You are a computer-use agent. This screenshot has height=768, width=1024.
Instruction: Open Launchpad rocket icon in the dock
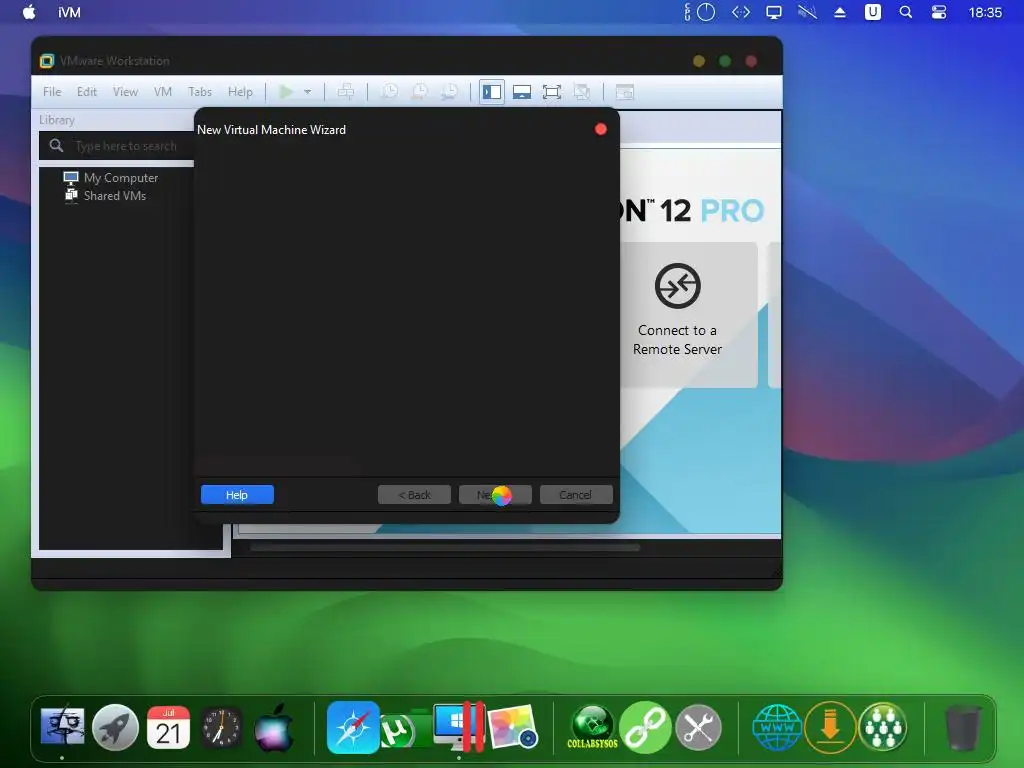point(116,727)
